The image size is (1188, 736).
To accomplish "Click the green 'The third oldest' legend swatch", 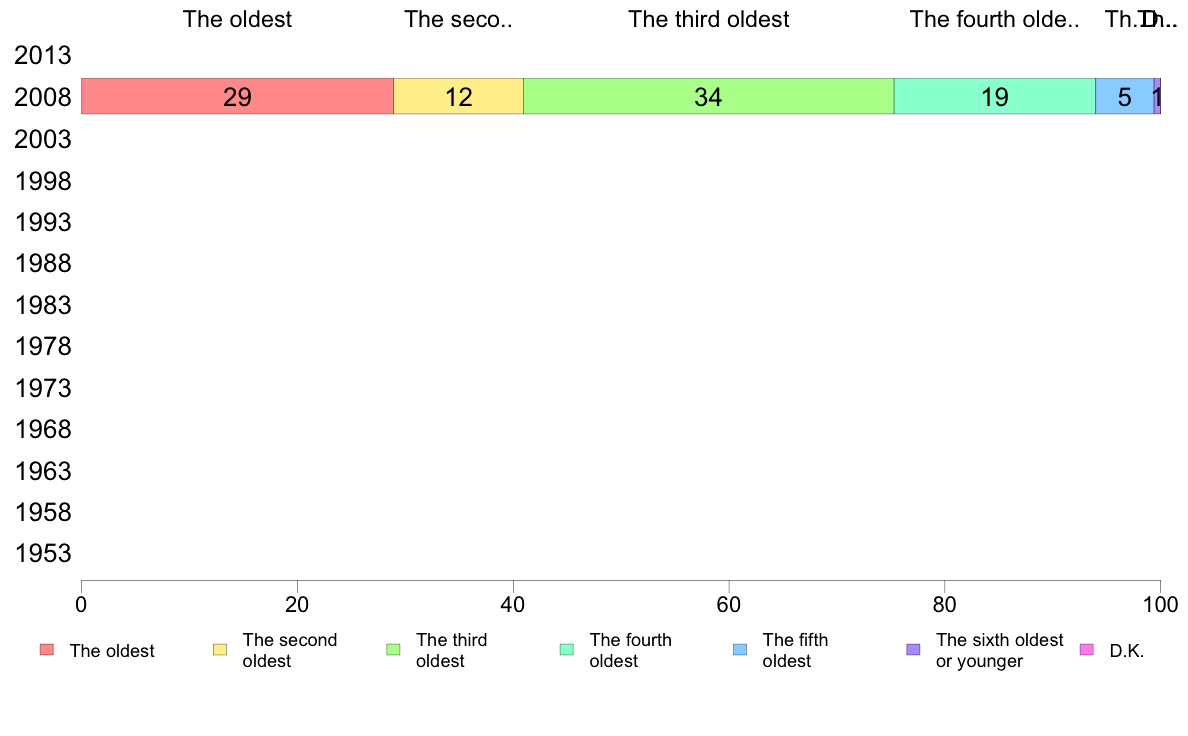I will point(393,650).
